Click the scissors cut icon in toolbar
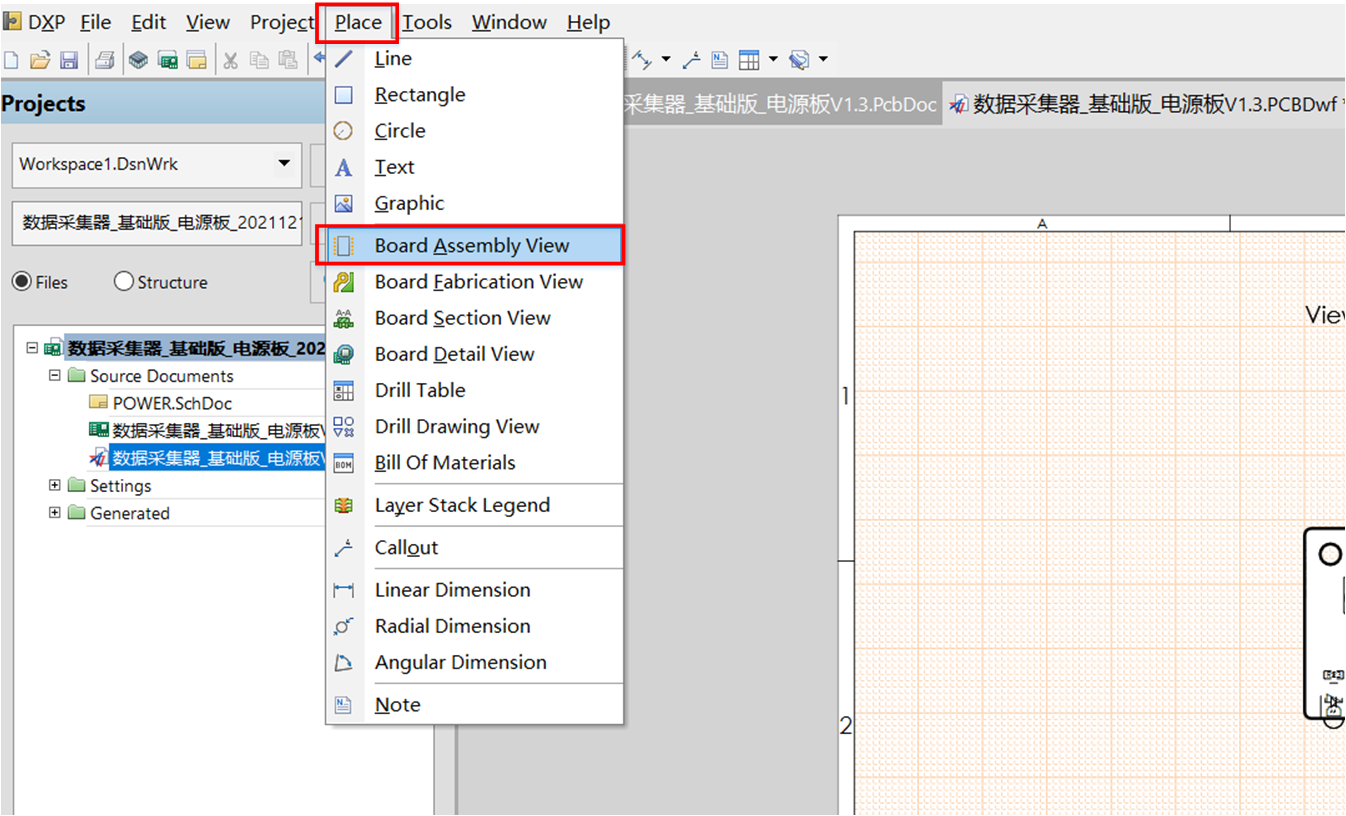 [230, 61]
